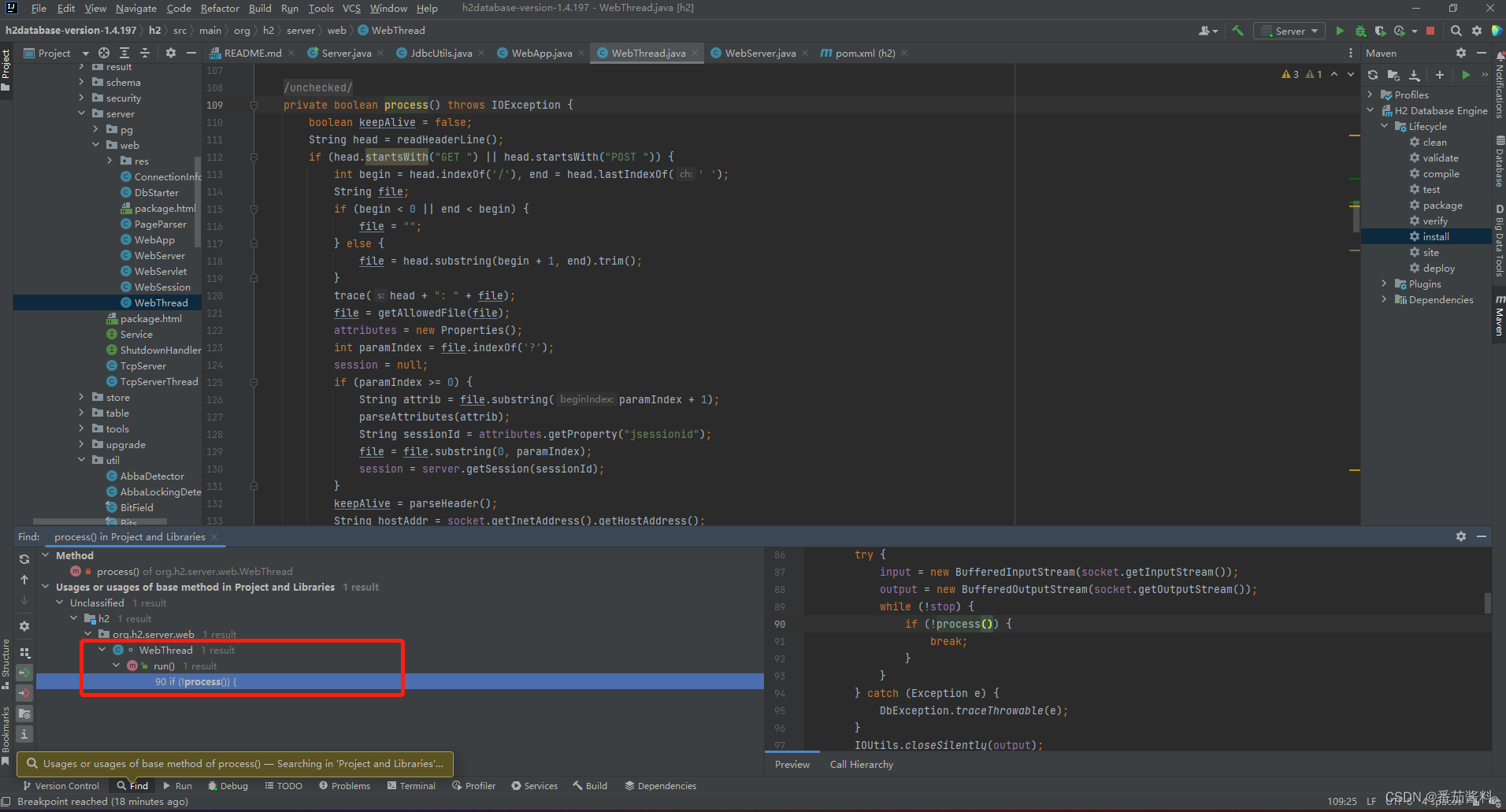This screenshot has width=1506, height=812.
Task: Open the Server run configuration dropdown
Action: point(1289,31)
